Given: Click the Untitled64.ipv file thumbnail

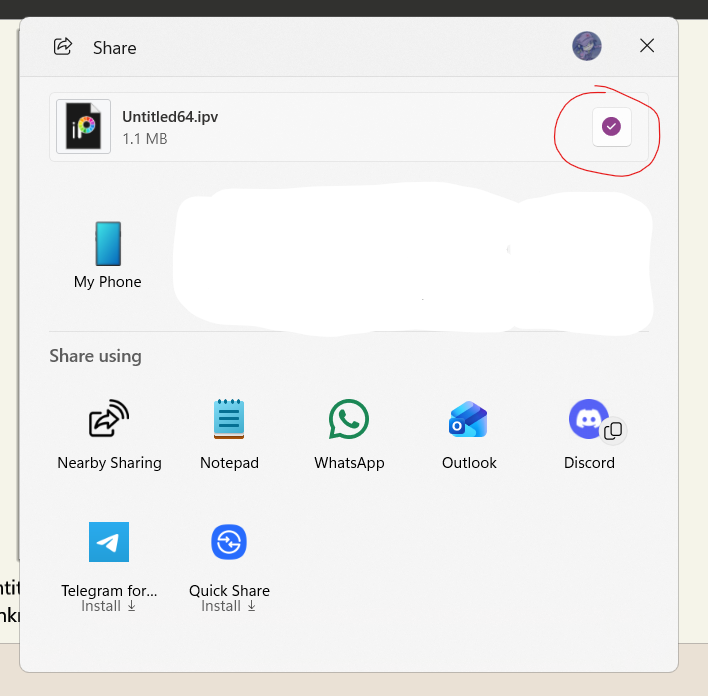Looking at the screenshot, I should tap(84, 126).
